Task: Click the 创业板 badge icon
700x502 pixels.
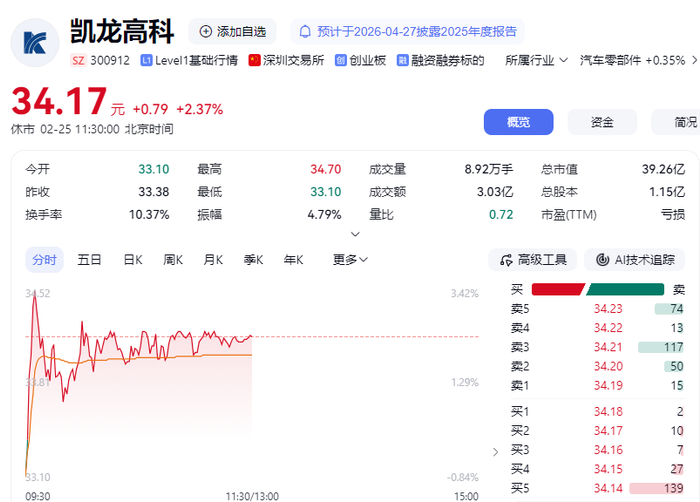Action: click(341, 60)
